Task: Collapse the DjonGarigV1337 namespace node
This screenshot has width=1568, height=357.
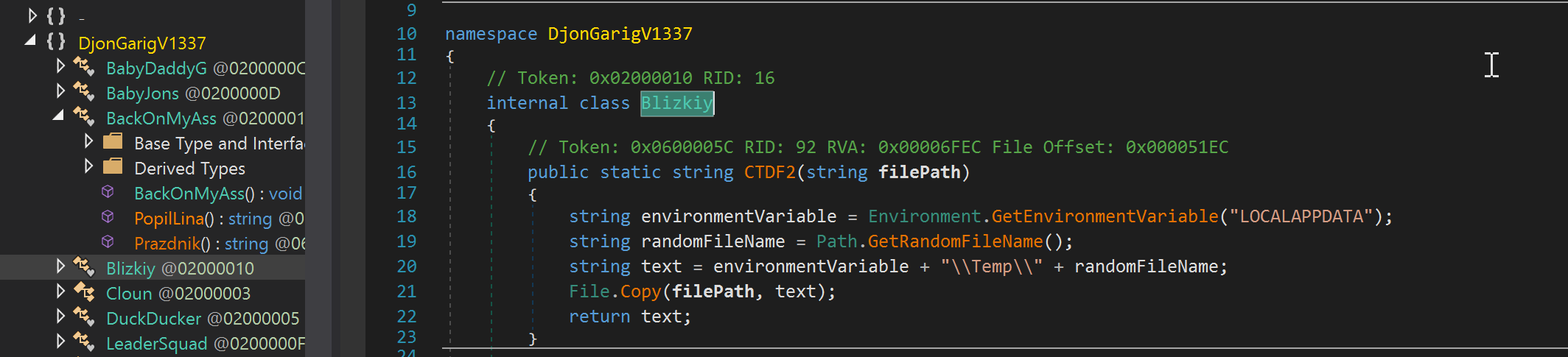Action: [30, 40]
